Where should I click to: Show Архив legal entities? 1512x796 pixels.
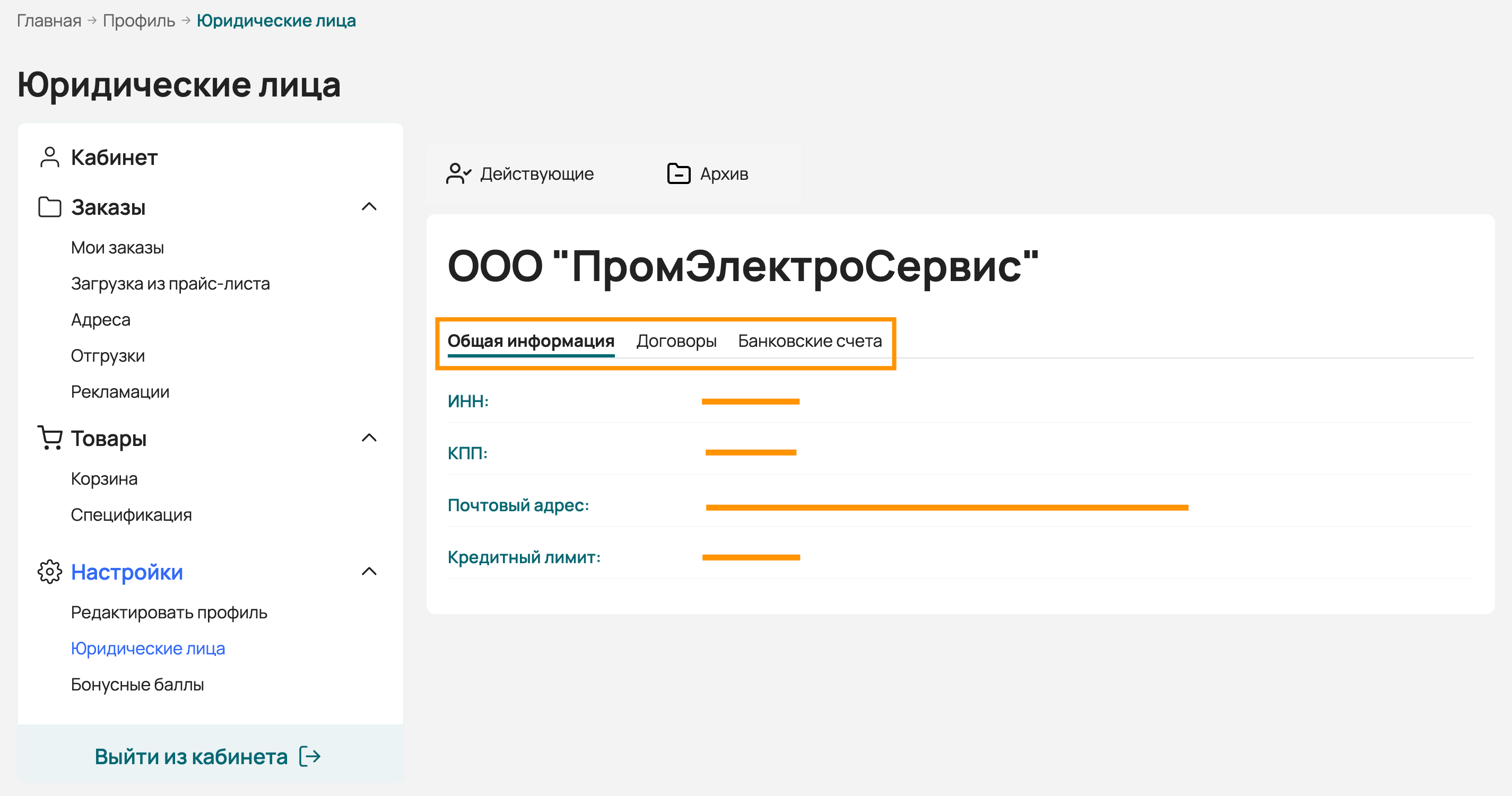click(708, 173)
